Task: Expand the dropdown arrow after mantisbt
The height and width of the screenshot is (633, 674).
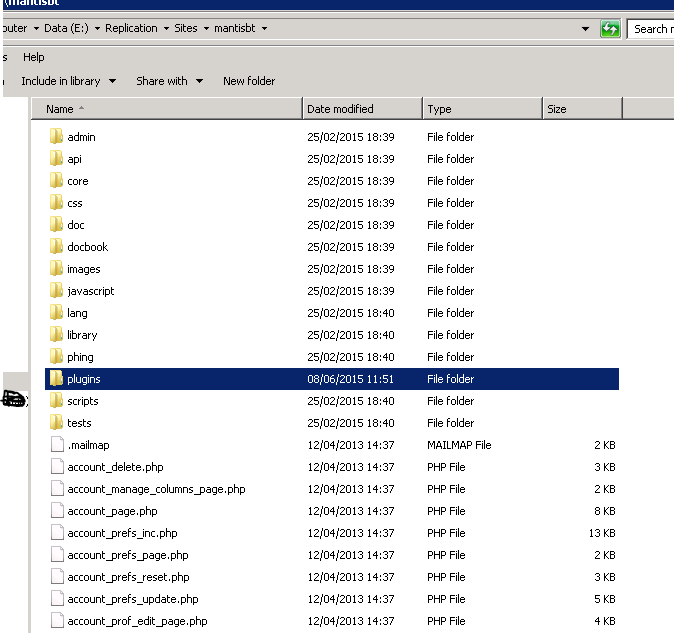Action: pyautogui.click(x=264, y=29)
